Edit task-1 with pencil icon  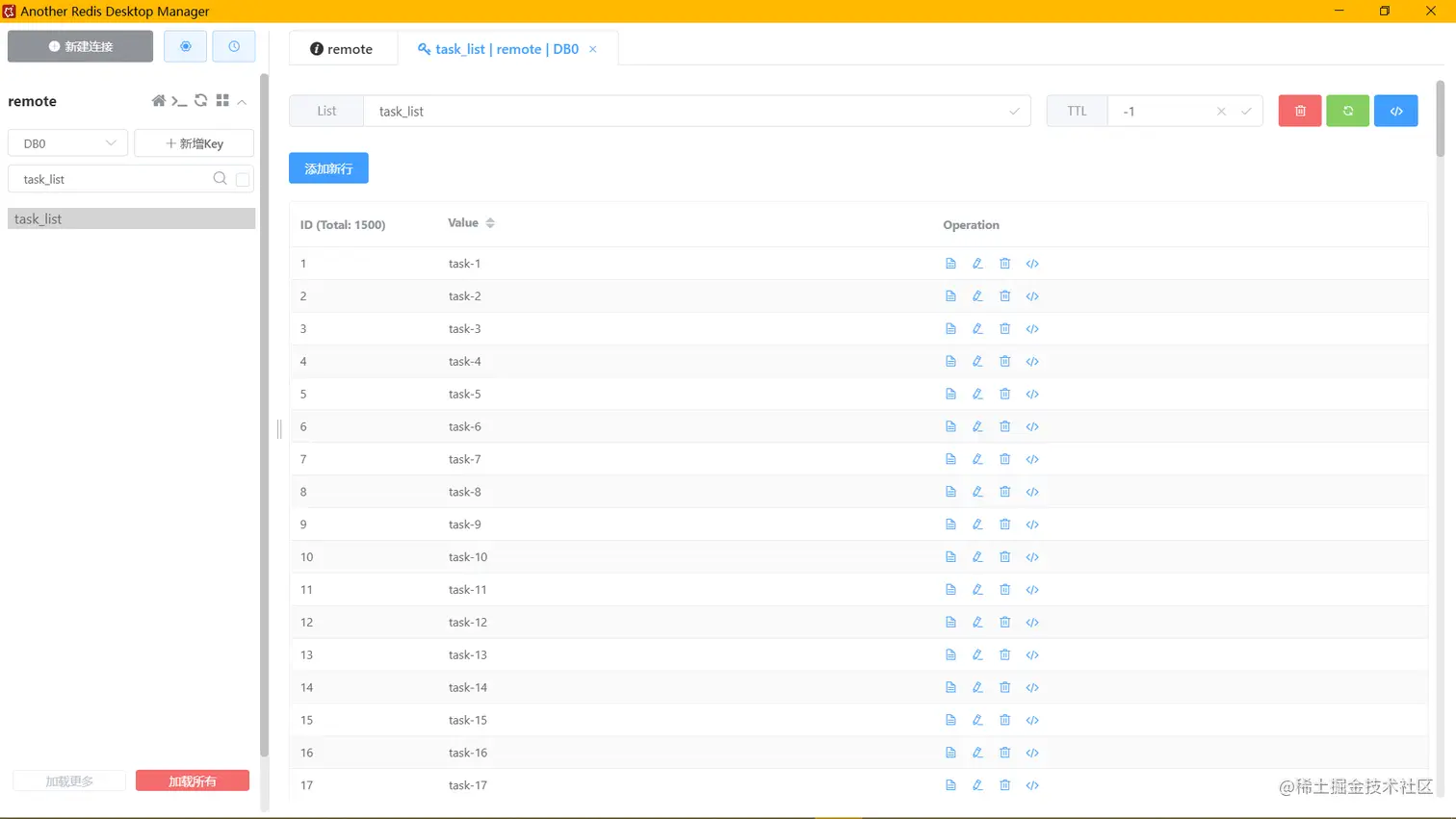click(977, 264)
